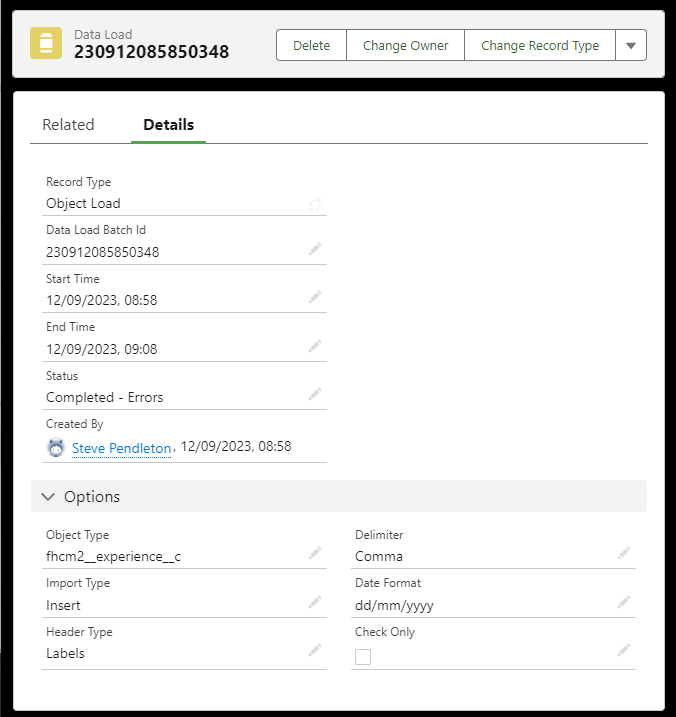Click the Record Type change icon
The image size is (676, 717).
pos(315,204)
